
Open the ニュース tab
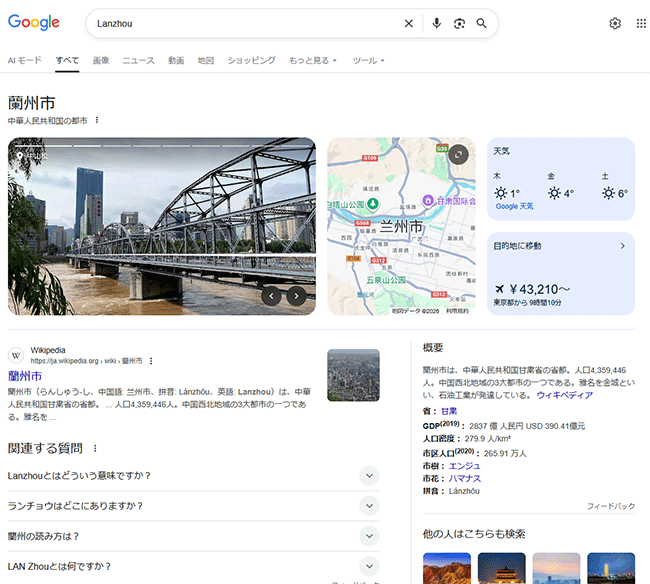[x=138, y=61]
